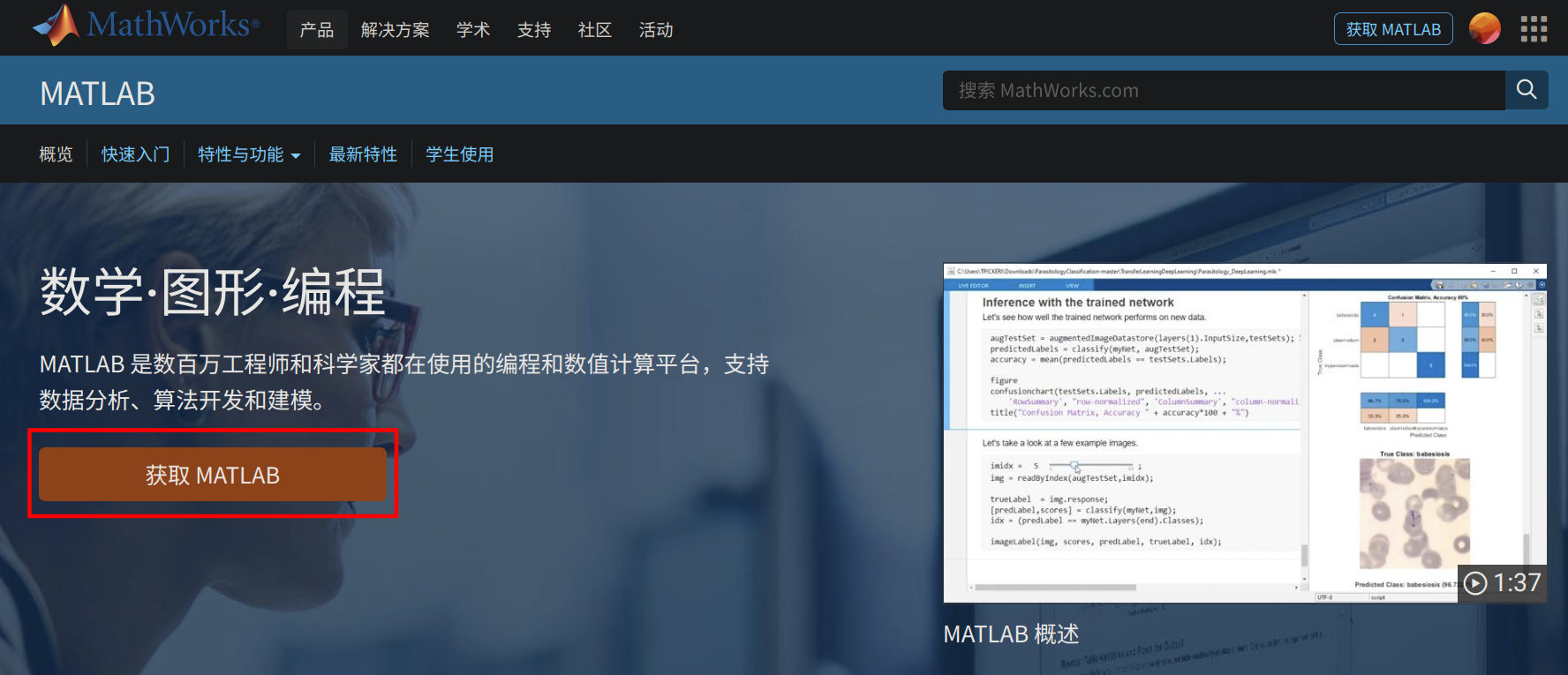Open the 产品 menu
1568x675 pixels.
[317, 30]
